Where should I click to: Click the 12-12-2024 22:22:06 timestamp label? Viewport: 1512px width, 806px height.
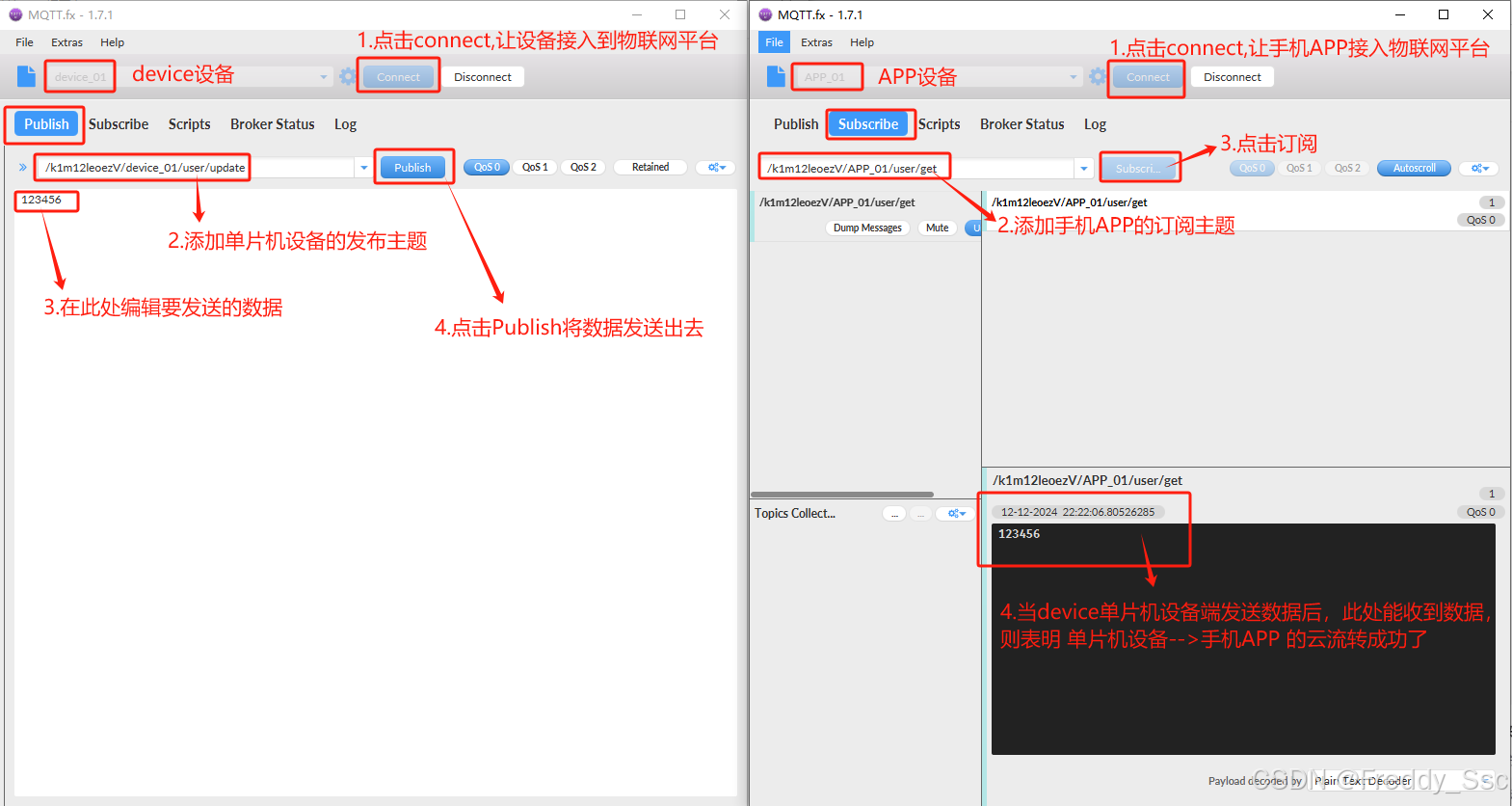pos(1077,512)
